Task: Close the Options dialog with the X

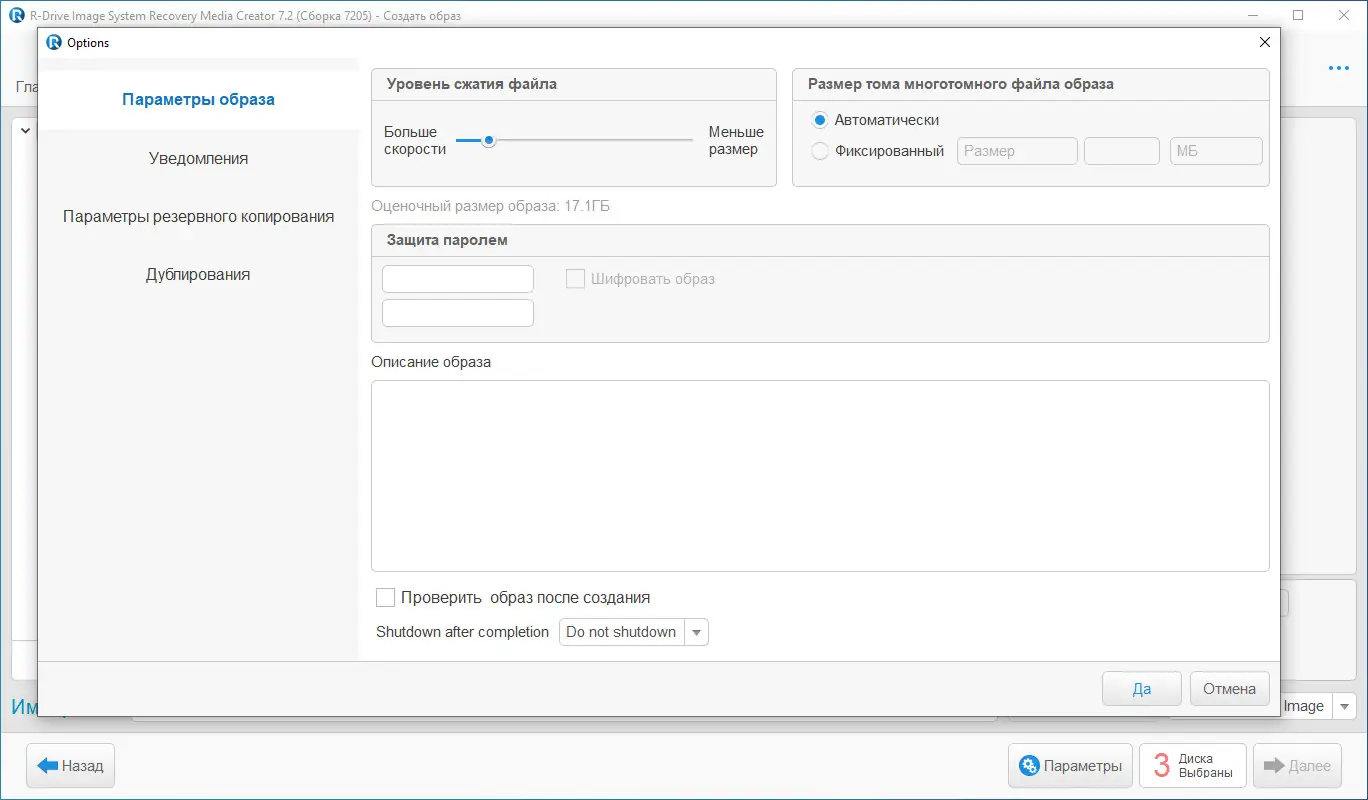Action: point(1263,42)
